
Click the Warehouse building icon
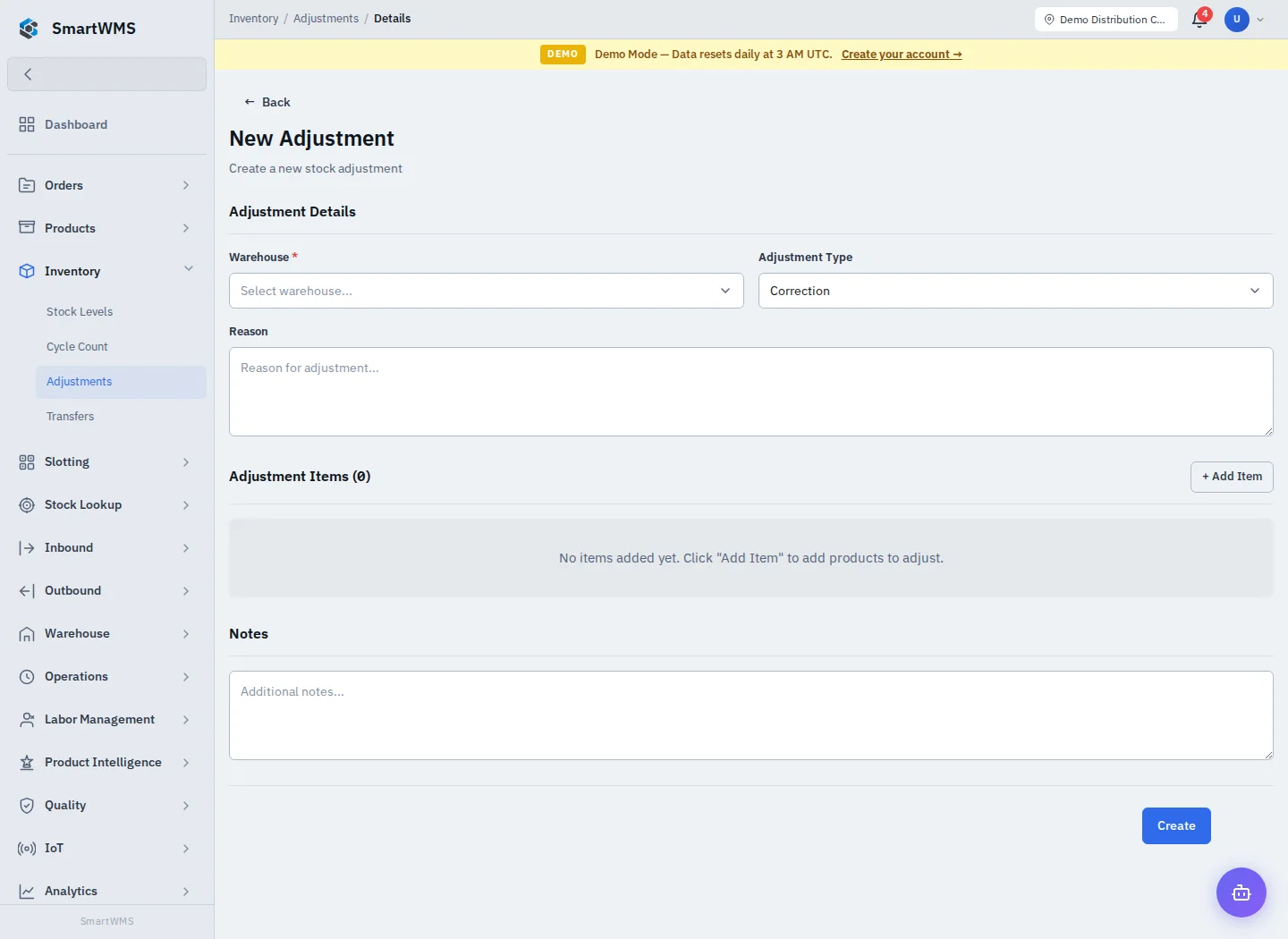point(27,634)
